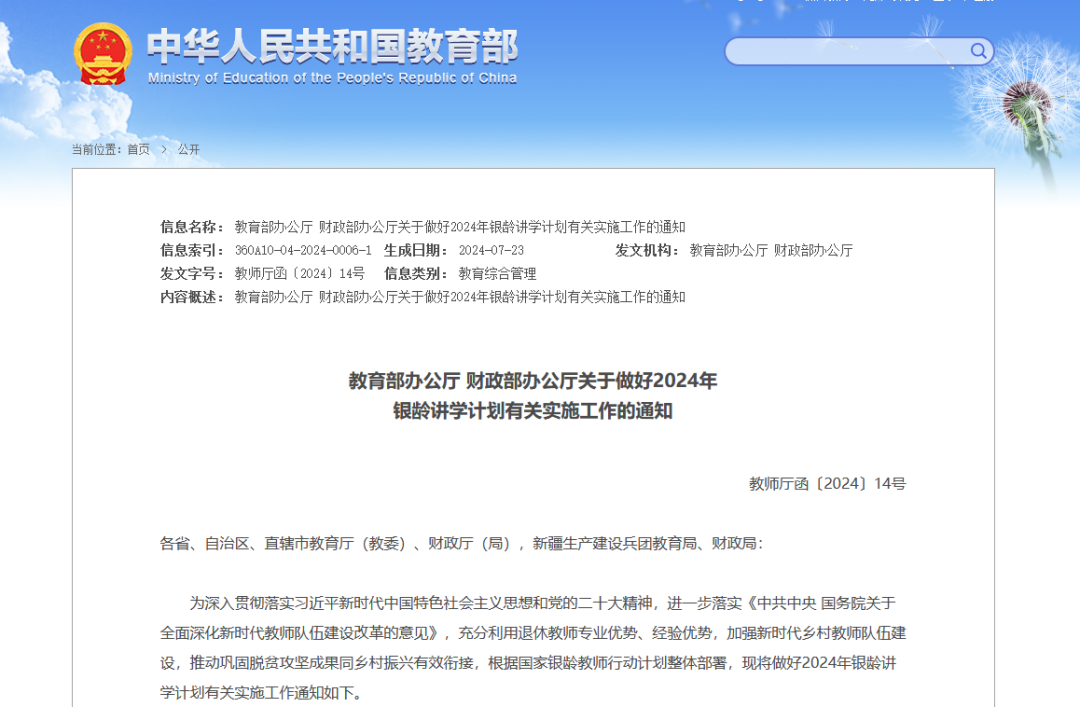Click the 当前位置 label

pos(96,149)
